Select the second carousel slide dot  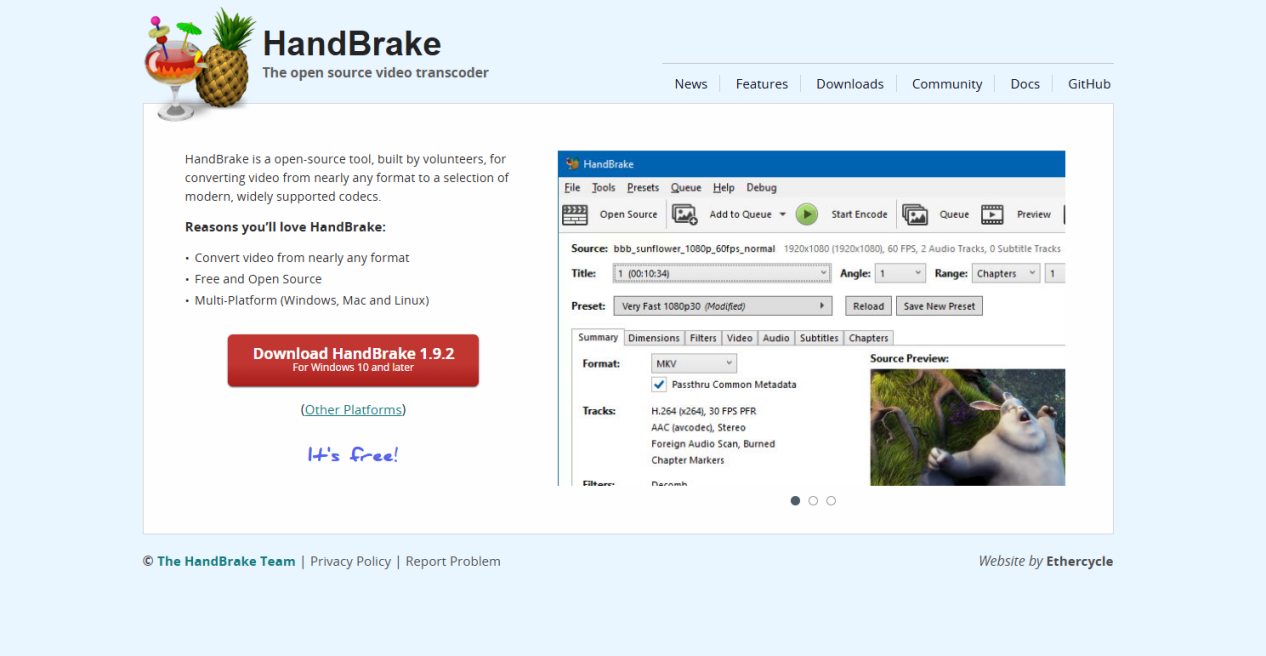tap(813, 501)
